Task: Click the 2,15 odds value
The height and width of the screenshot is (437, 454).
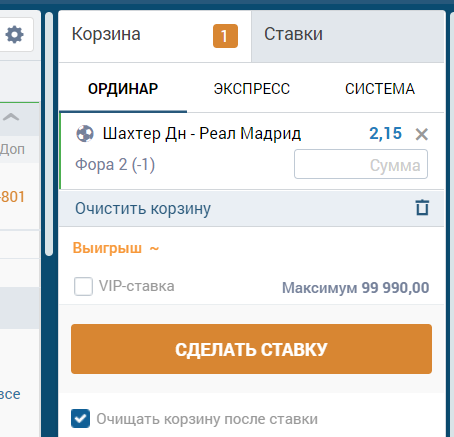Action: [385, 133]
